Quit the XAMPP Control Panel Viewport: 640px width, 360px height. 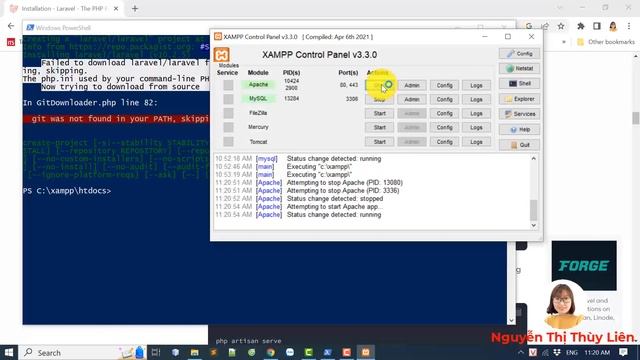[519, 145]
